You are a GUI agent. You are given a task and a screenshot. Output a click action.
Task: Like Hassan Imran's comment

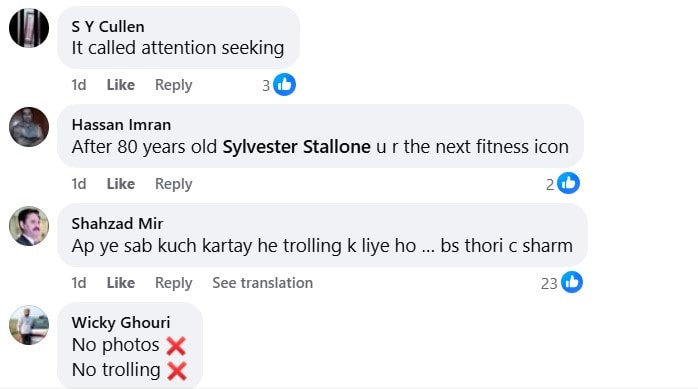pyautogui.click(x=121, y=183)
